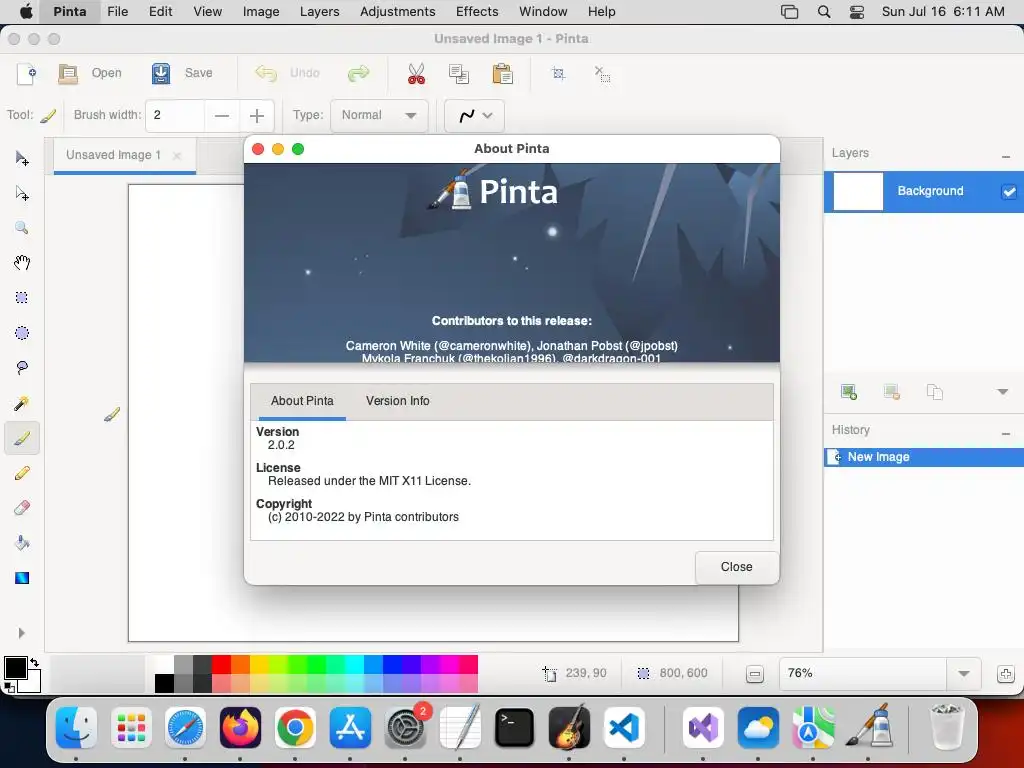
Task: Click Crop to Selection icon
Action: 558,73
